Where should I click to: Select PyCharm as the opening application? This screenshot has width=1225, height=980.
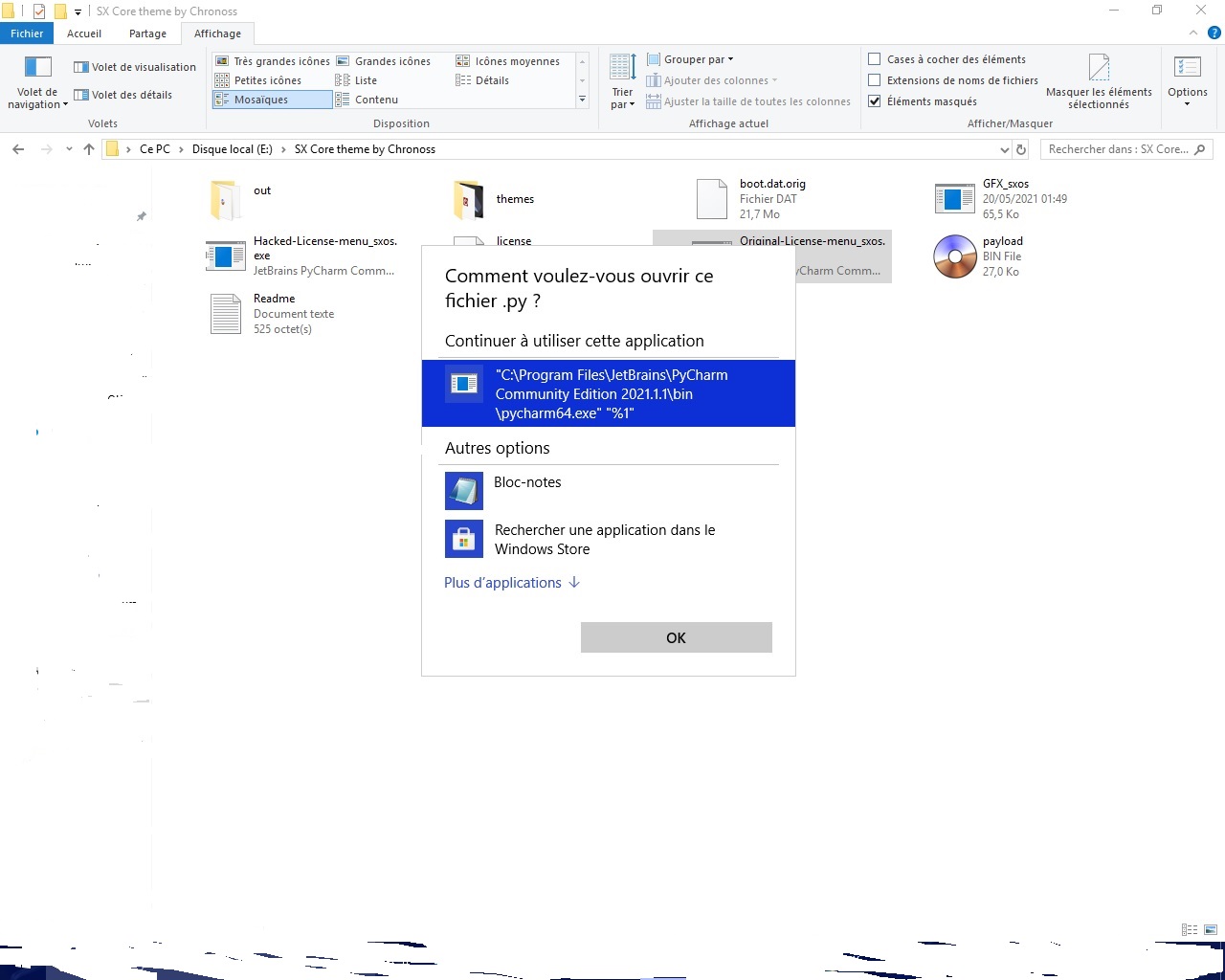(609, 393)
